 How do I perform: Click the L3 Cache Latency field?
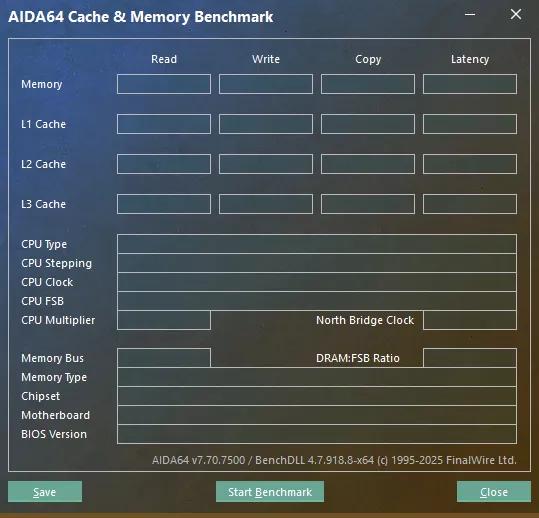[x=470, y=204]
